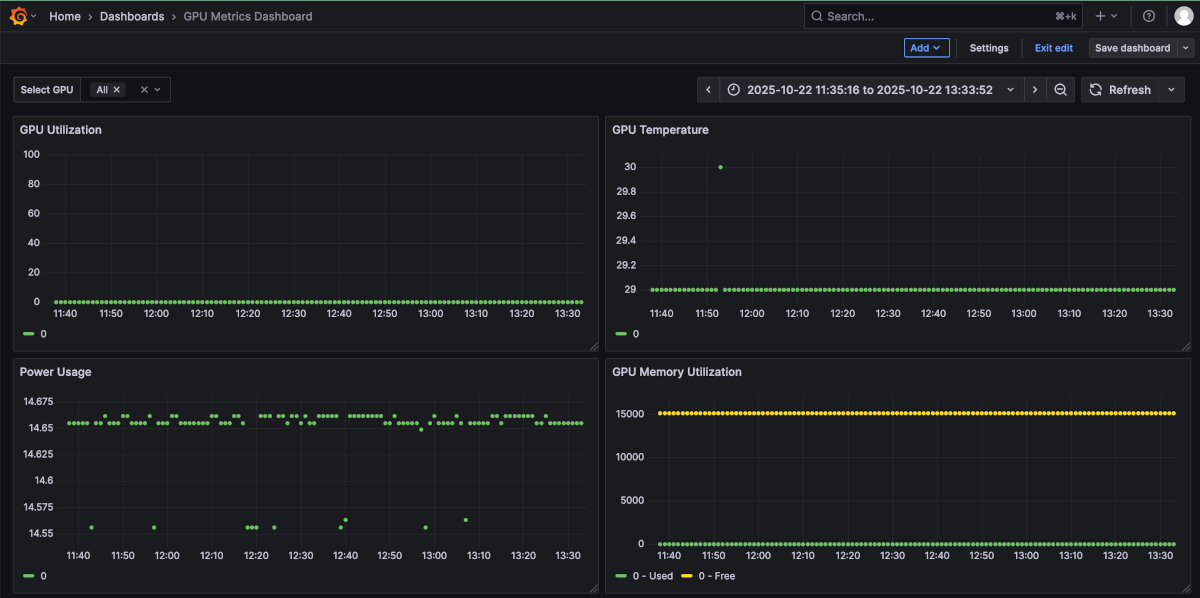Shift time range backward with left arrow
The width and height of the screenshot is (1200, 598).
(708, 89)
